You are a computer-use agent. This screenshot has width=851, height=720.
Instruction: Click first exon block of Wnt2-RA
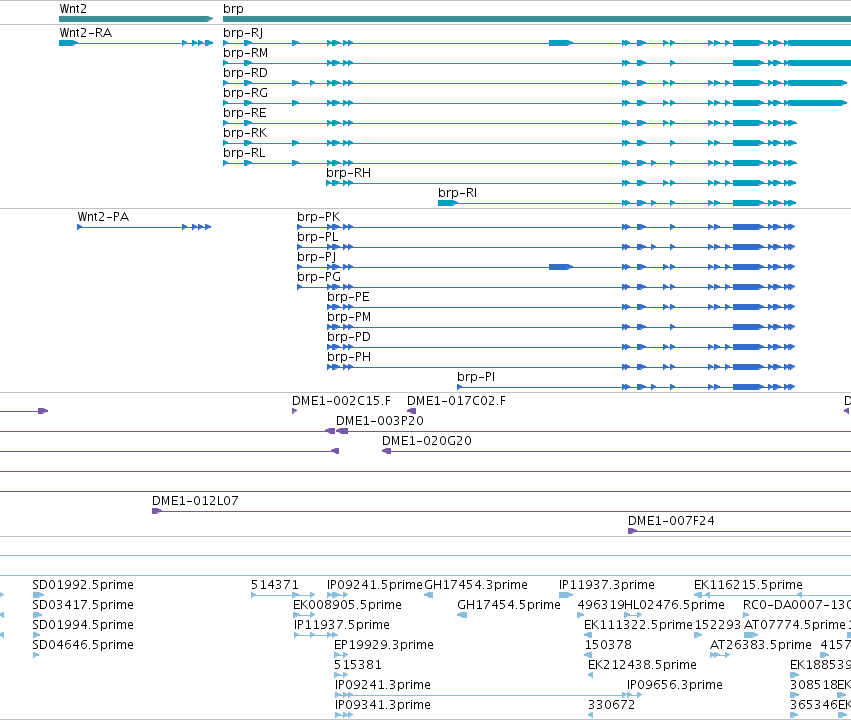click(68, 43)
